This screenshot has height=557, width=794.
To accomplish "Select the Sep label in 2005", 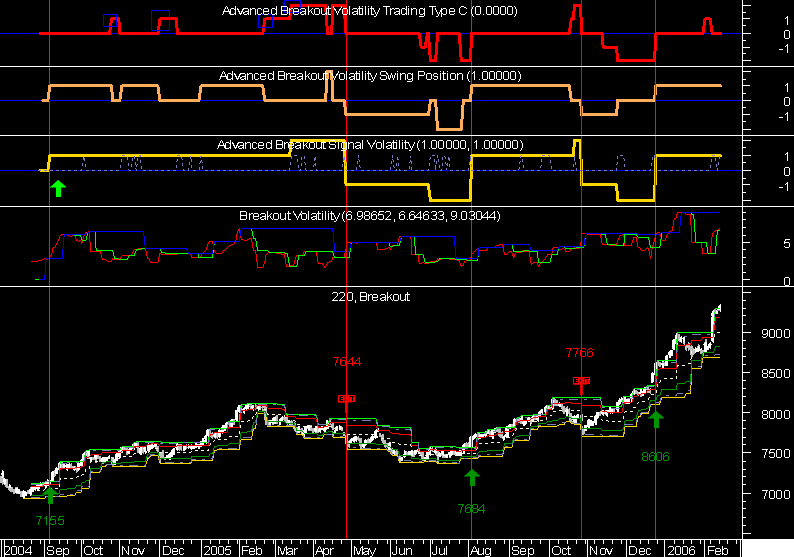I will [x=523, y=550].
